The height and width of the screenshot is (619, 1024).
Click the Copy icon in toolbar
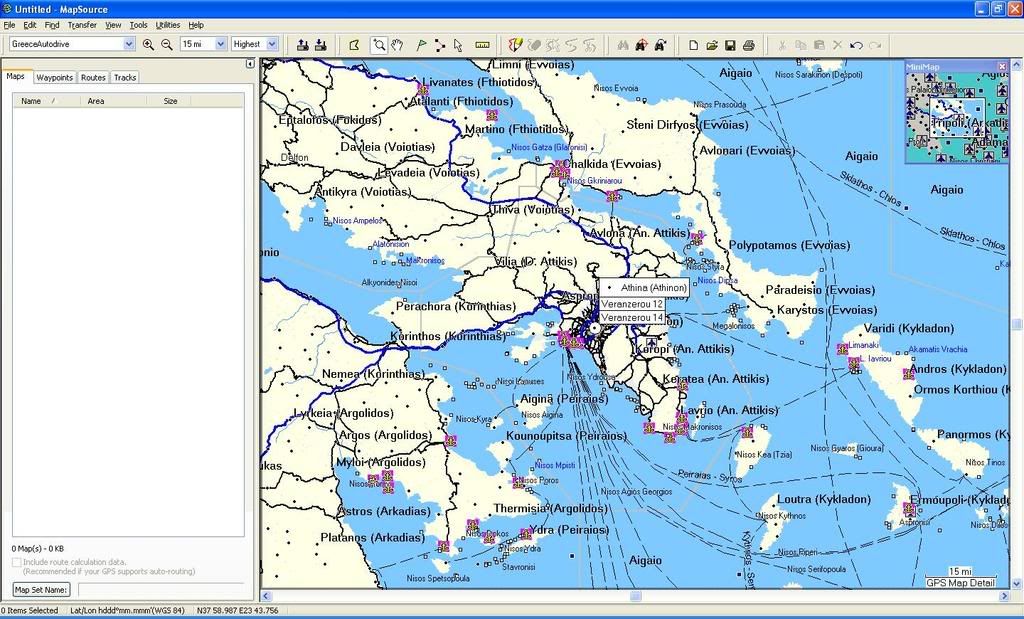point(801,45)
